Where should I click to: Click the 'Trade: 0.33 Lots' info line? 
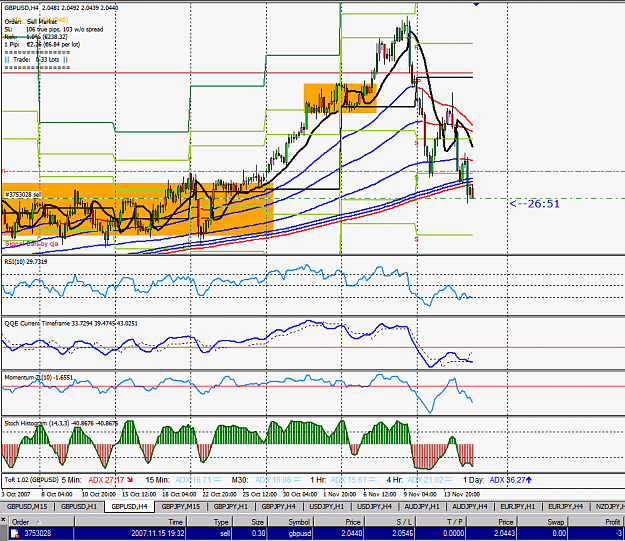coord(36,59)
